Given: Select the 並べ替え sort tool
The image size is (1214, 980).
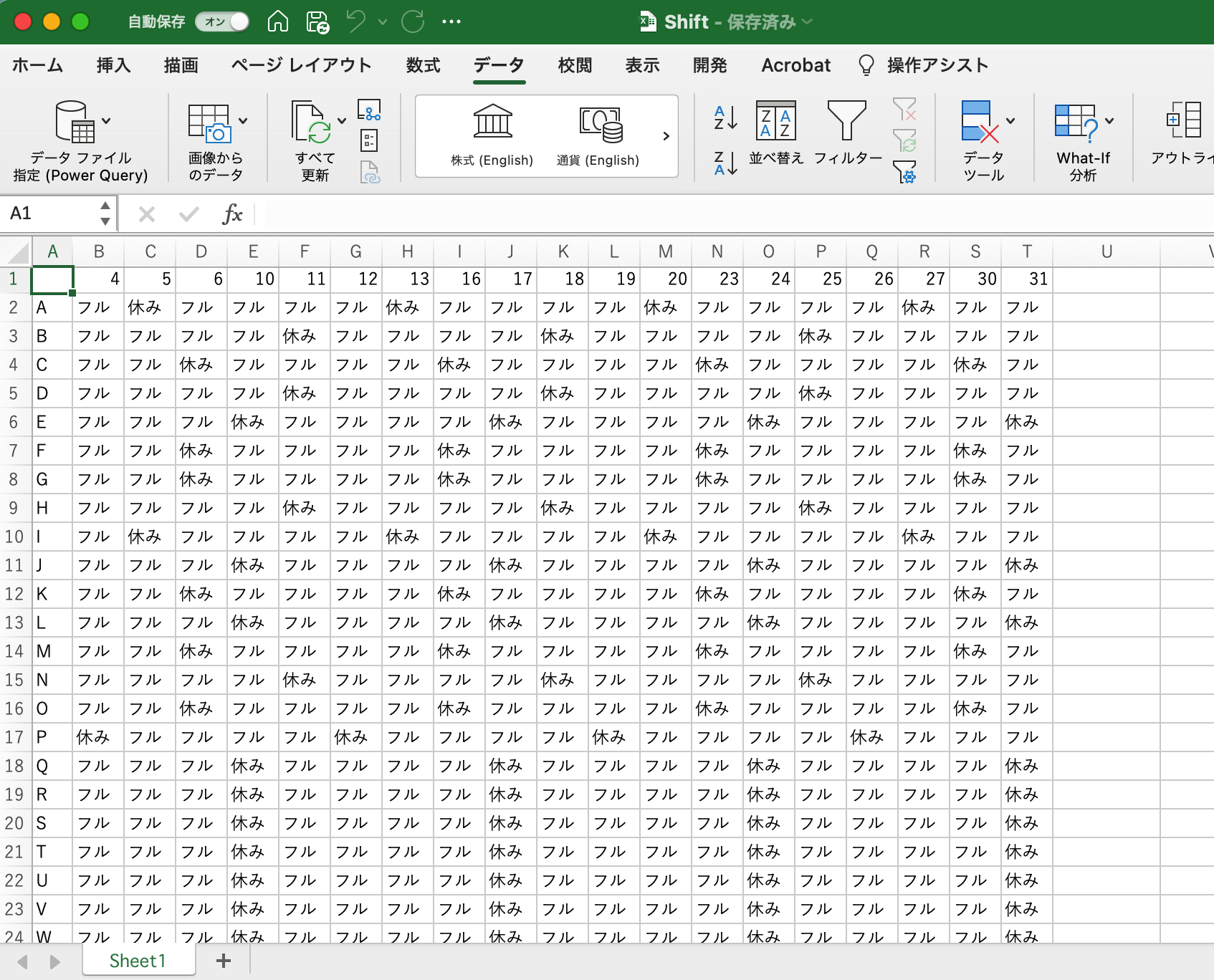Looking at the screenshot, I should pyautogui.click(x=775, y=136).
